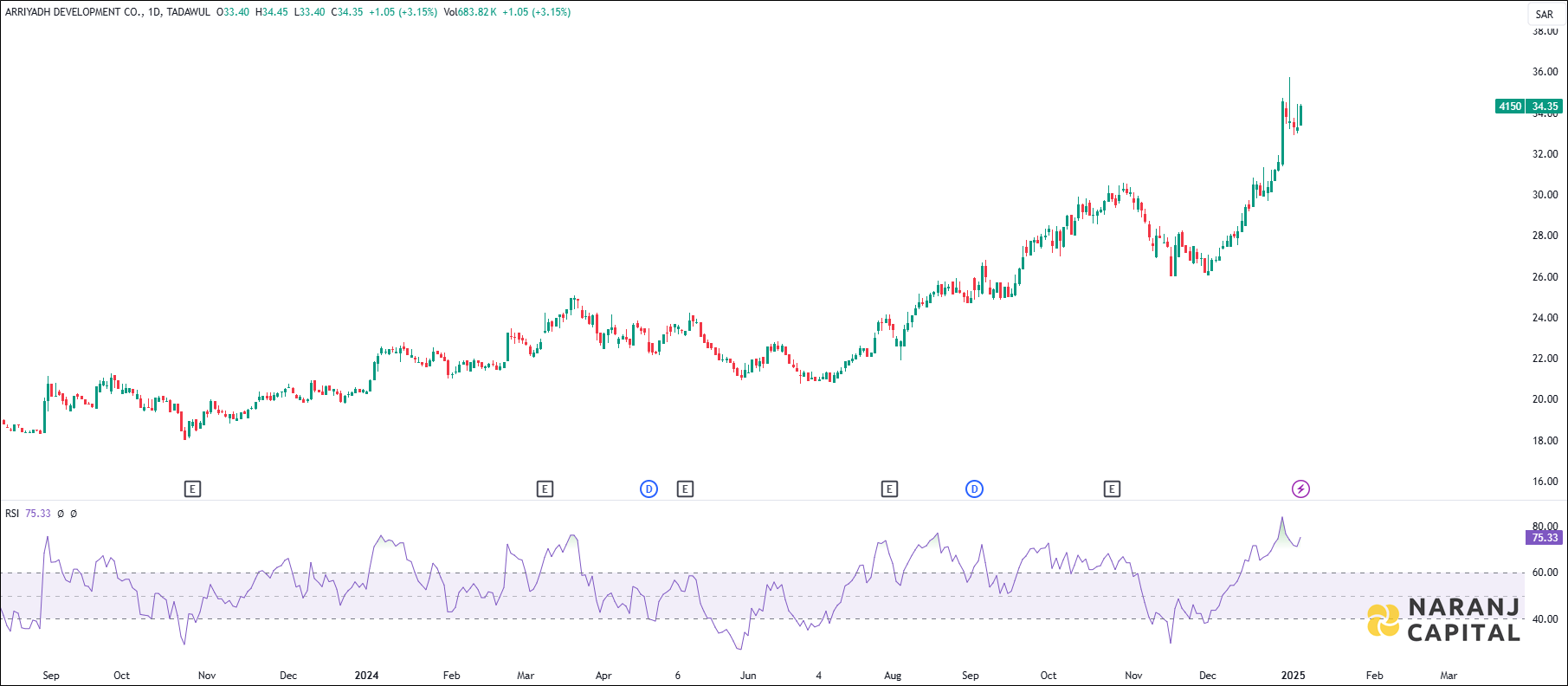Click the 22.00 price axis label
1568x686 pixels.
point(1545,359)
